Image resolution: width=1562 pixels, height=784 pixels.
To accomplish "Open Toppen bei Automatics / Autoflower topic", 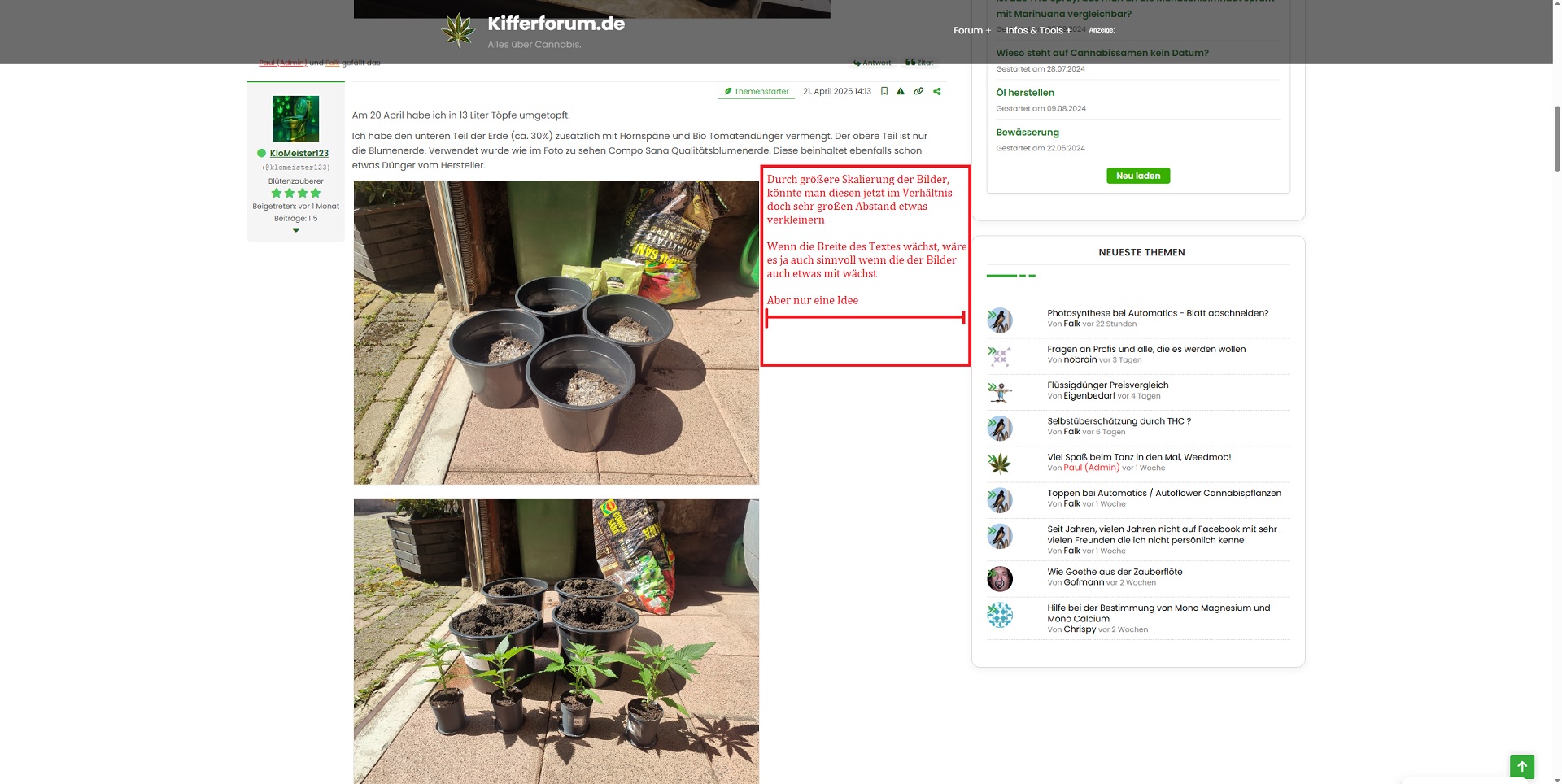I will tap(1164, 493).
